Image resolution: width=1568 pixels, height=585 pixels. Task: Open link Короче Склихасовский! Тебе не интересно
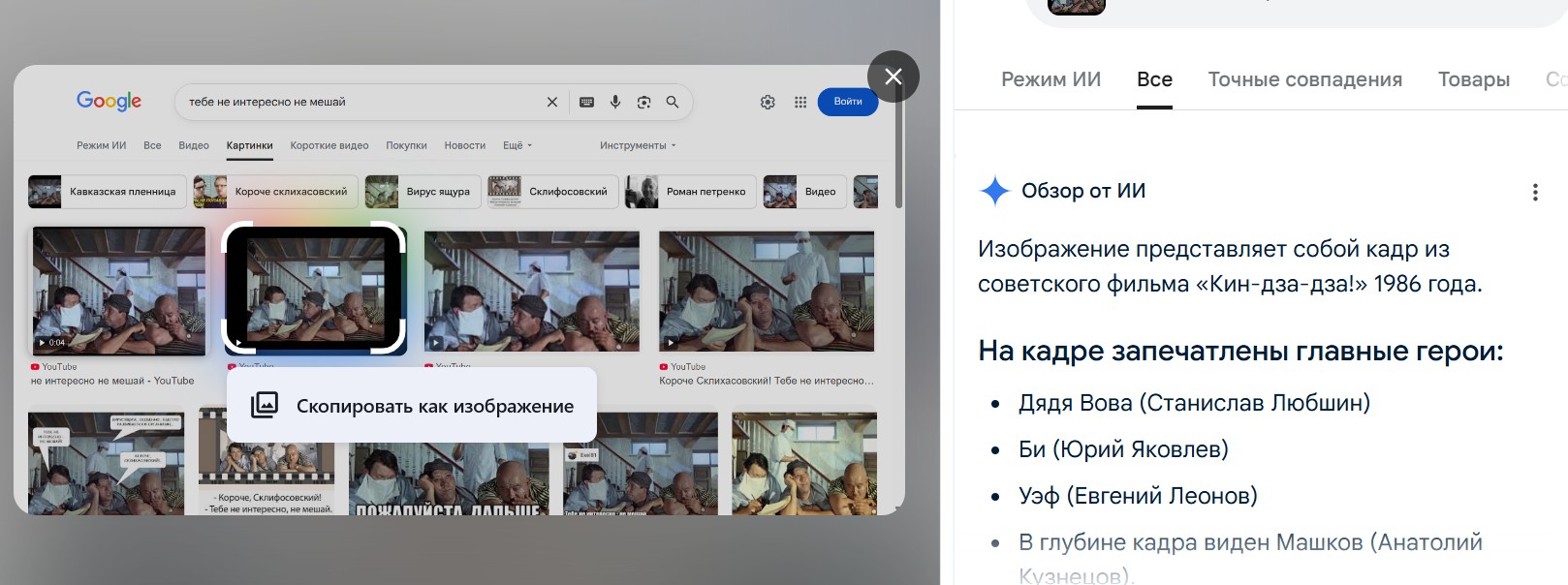click(767, 381)
